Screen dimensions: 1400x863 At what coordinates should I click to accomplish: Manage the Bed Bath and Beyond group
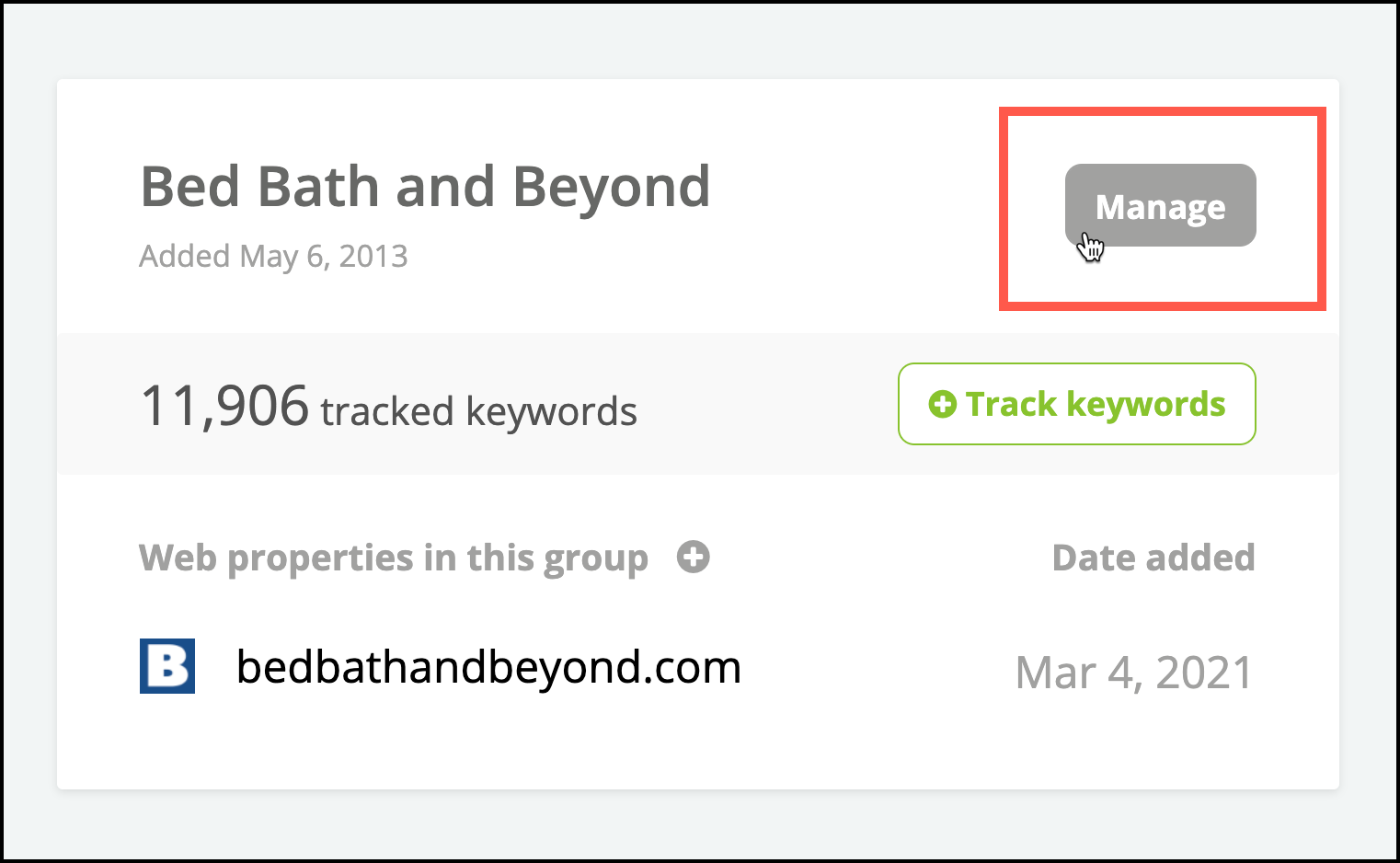[x=1160, y=205]
